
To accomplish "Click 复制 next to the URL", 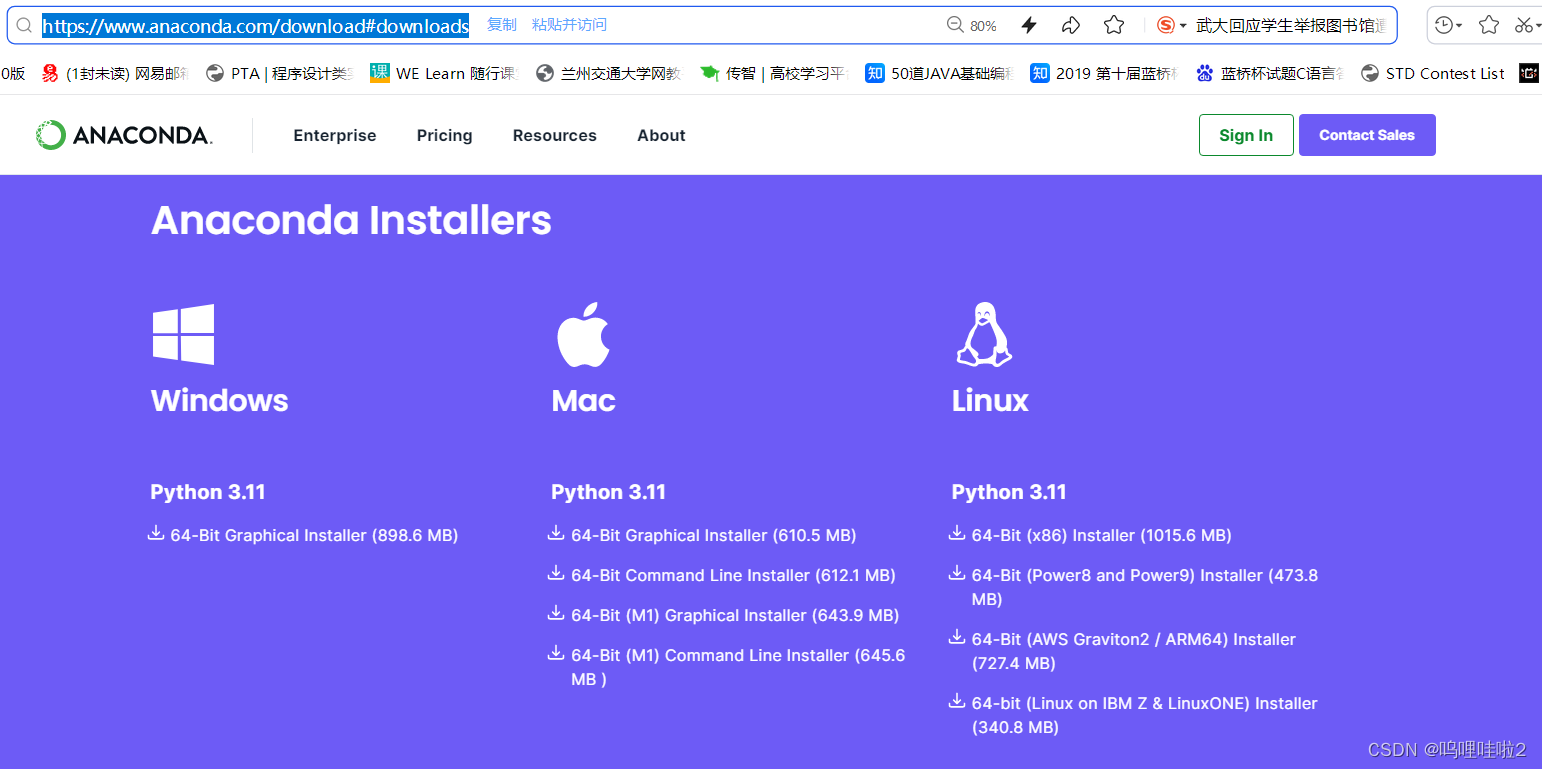I will click(x=502, y=25).
